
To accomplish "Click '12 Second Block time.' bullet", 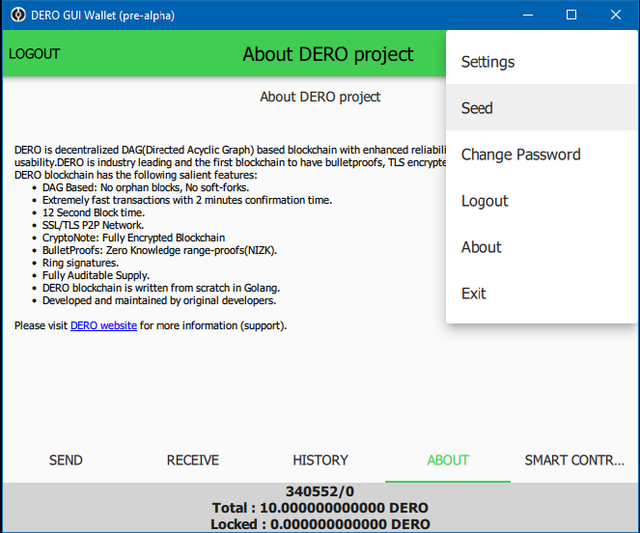I will pos(93,213).
